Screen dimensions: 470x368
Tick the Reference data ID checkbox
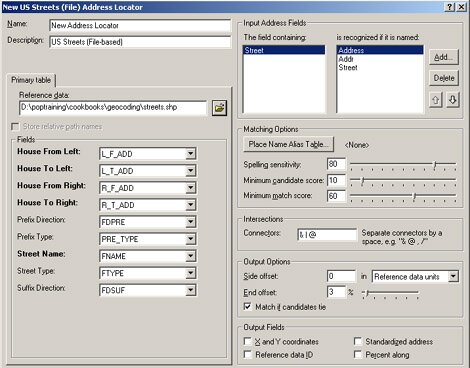(x=248, y=354)
